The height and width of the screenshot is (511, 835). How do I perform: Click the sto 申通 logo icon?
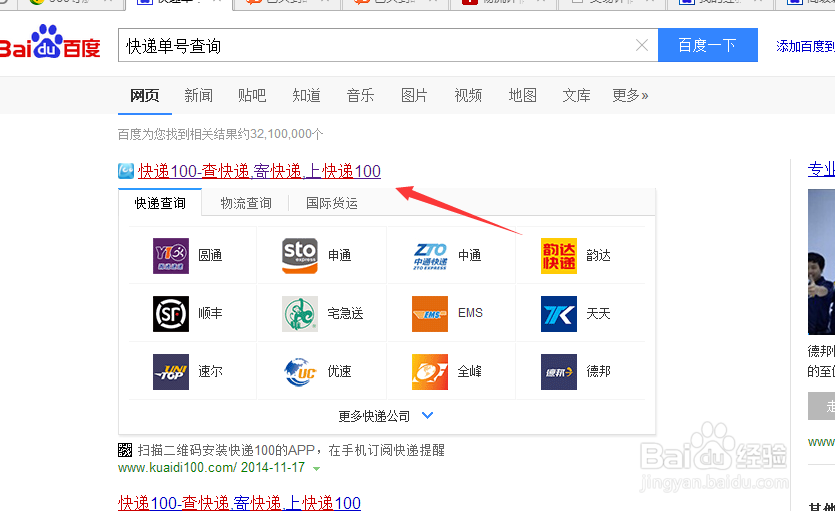pos(299,256)
